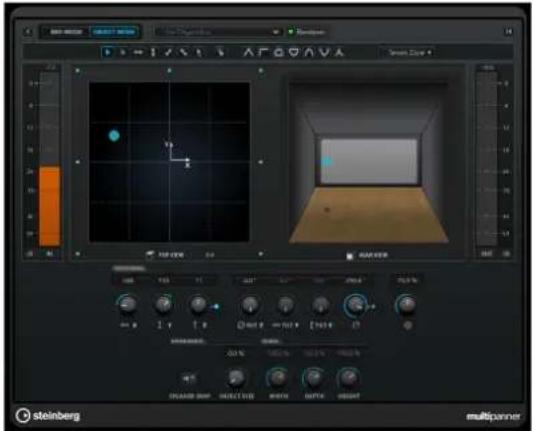This screenshot has width=534, height=431.
Task: Click the Steinberg logo
Action: [x=48, y=416]
